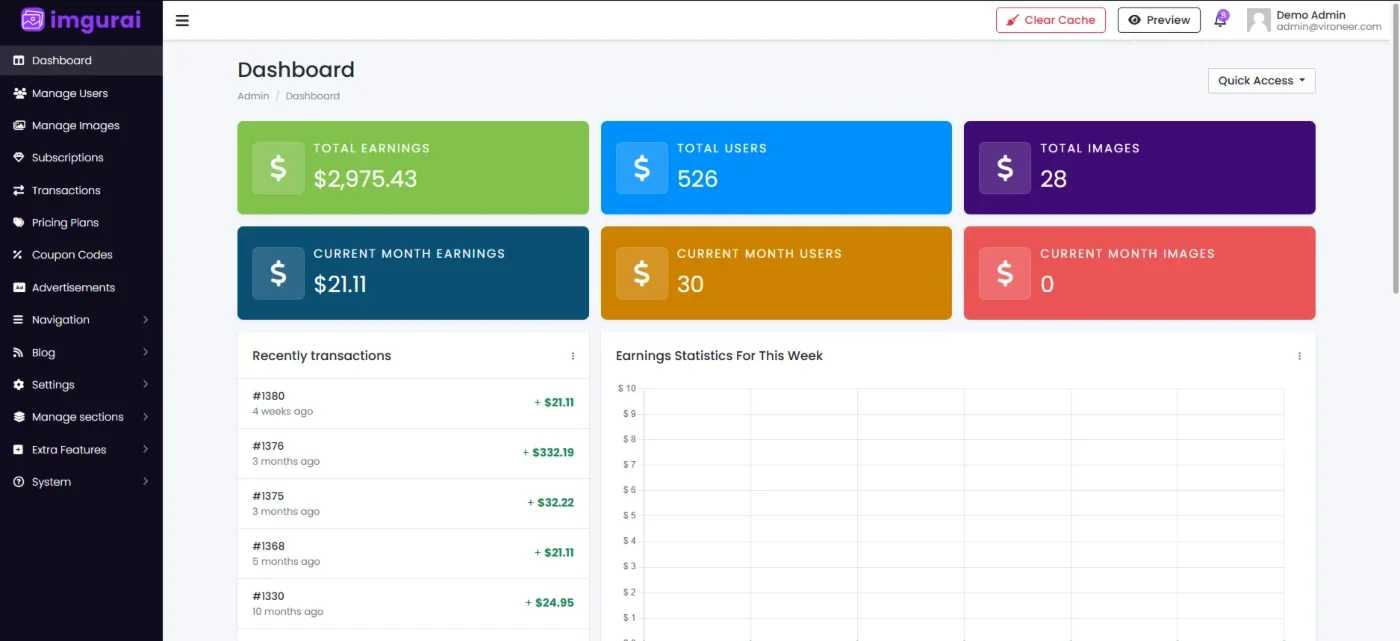Open transaction #1376 row
Screen dimensions: 1400x641
click(413, 453)
